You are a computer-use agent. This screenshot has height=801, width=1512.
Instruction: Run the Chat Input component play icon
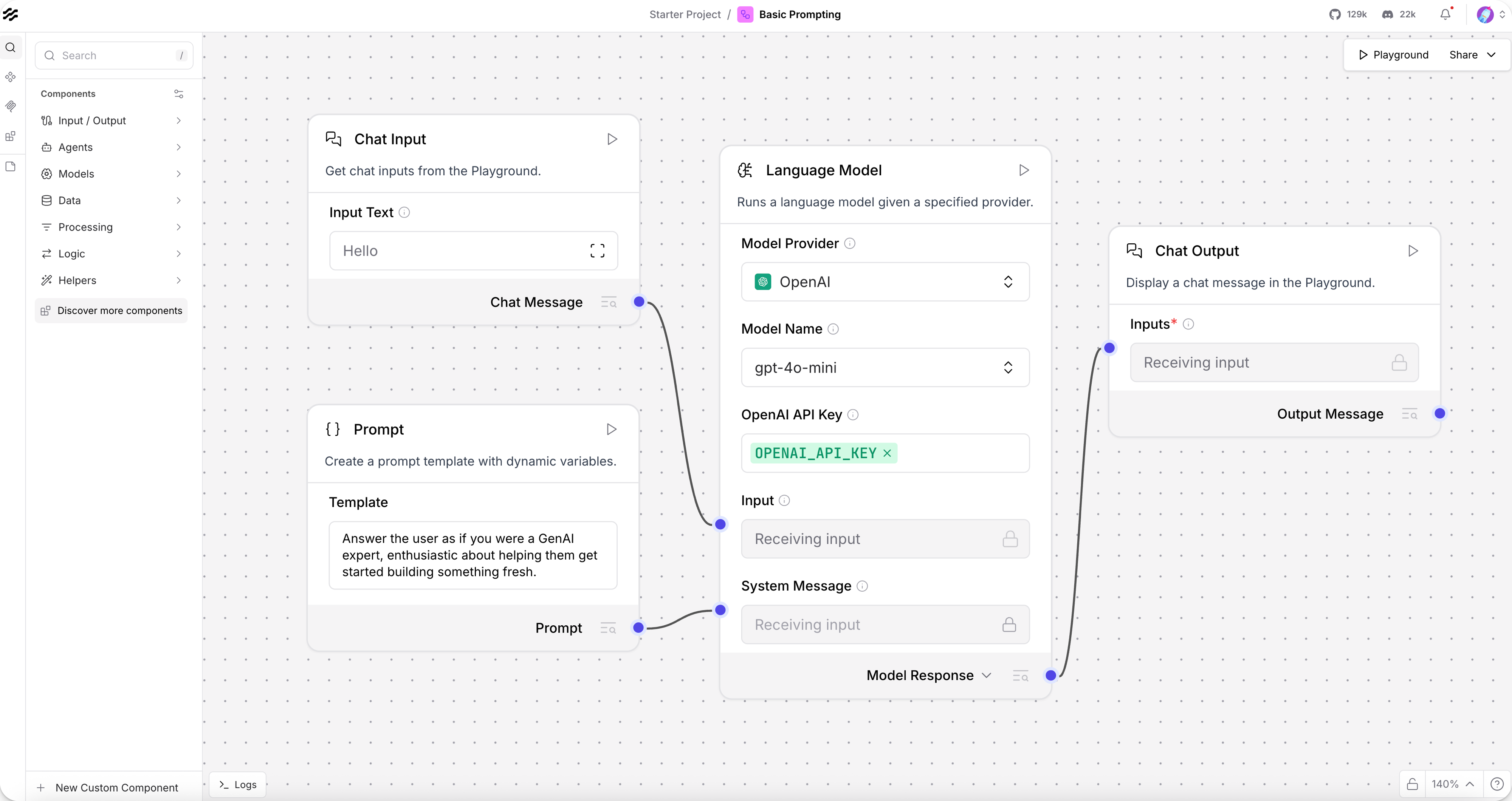(612, 139)
